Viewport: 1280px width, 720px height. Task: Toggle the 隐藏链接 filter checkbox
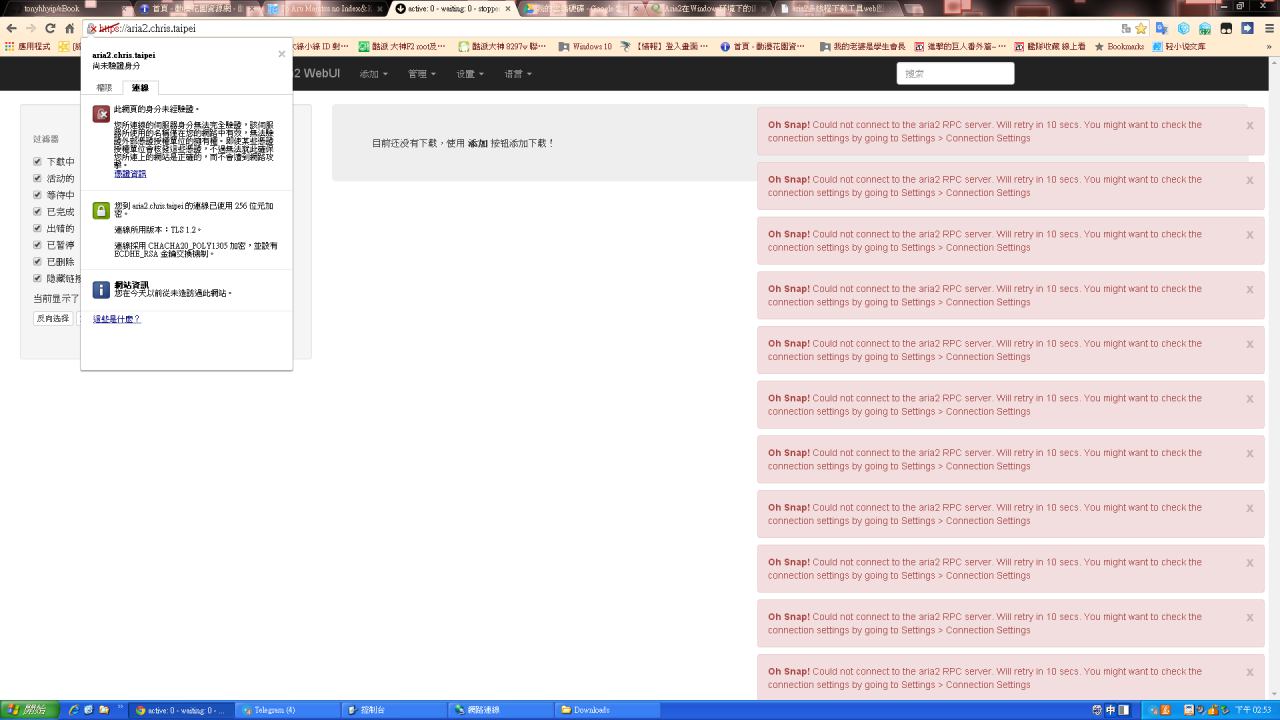37,278
